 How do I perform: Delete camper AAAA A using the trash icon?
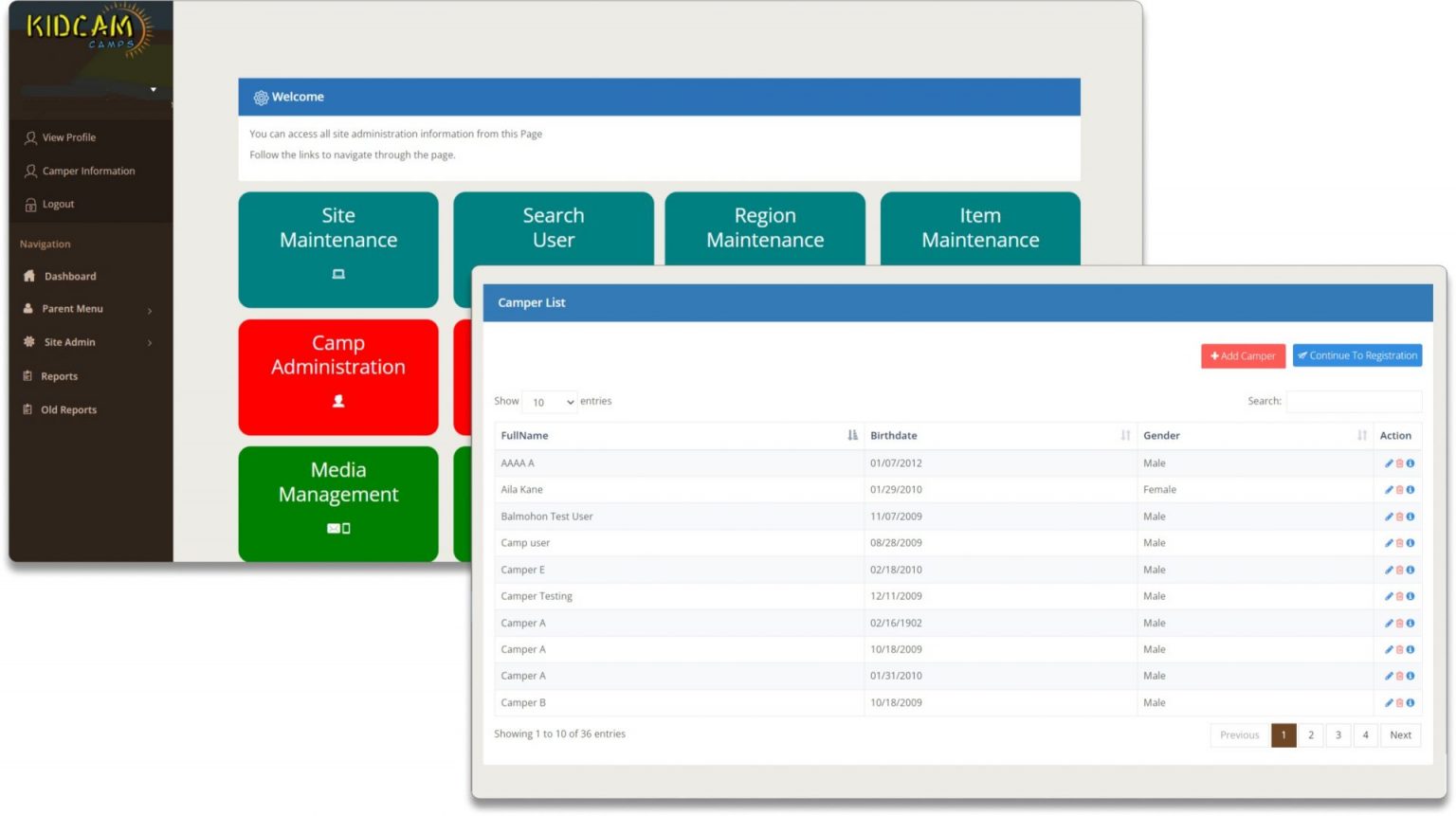point(1399,463)
